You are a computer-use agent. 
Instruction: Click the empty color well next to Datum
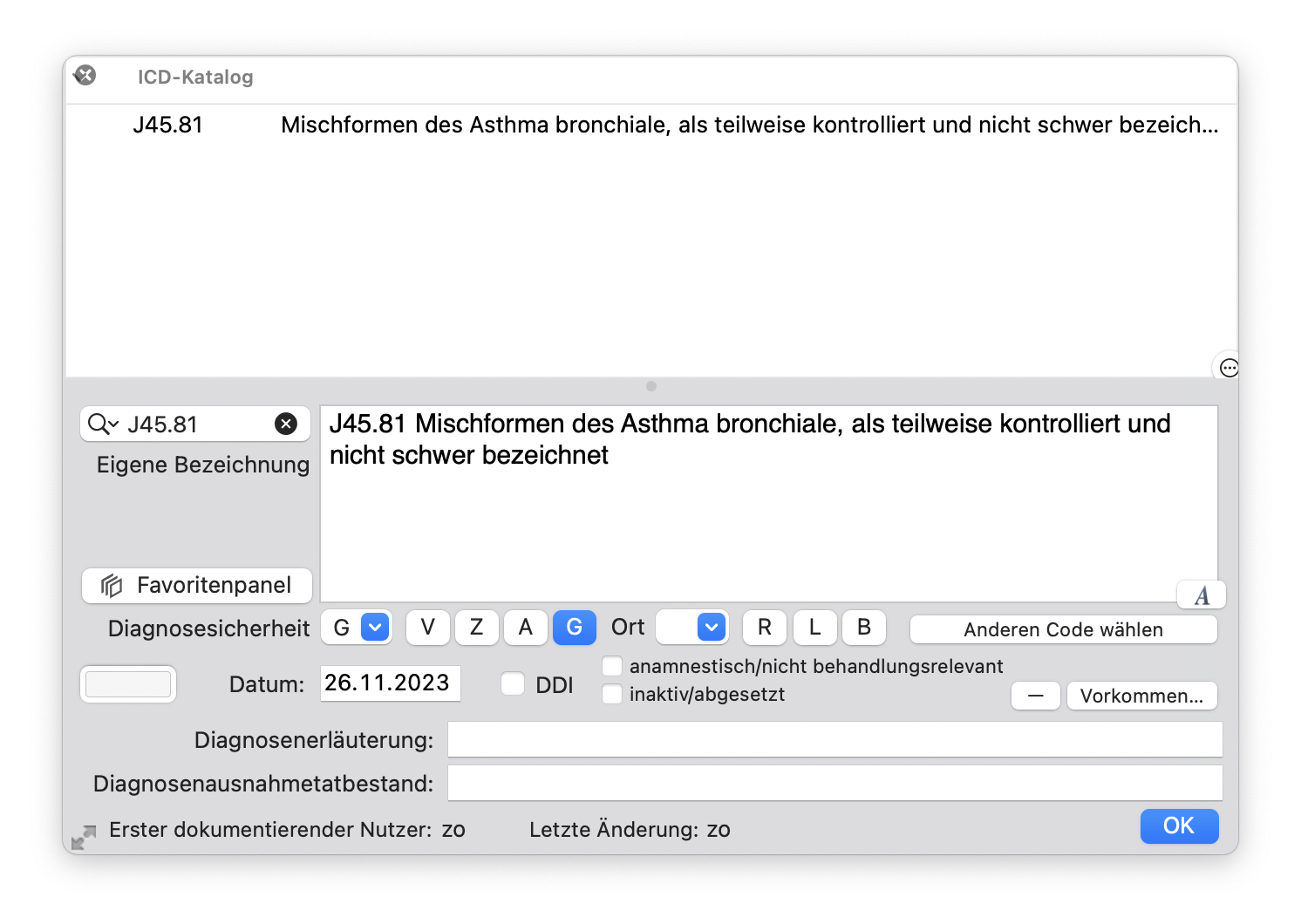(128, 684)
